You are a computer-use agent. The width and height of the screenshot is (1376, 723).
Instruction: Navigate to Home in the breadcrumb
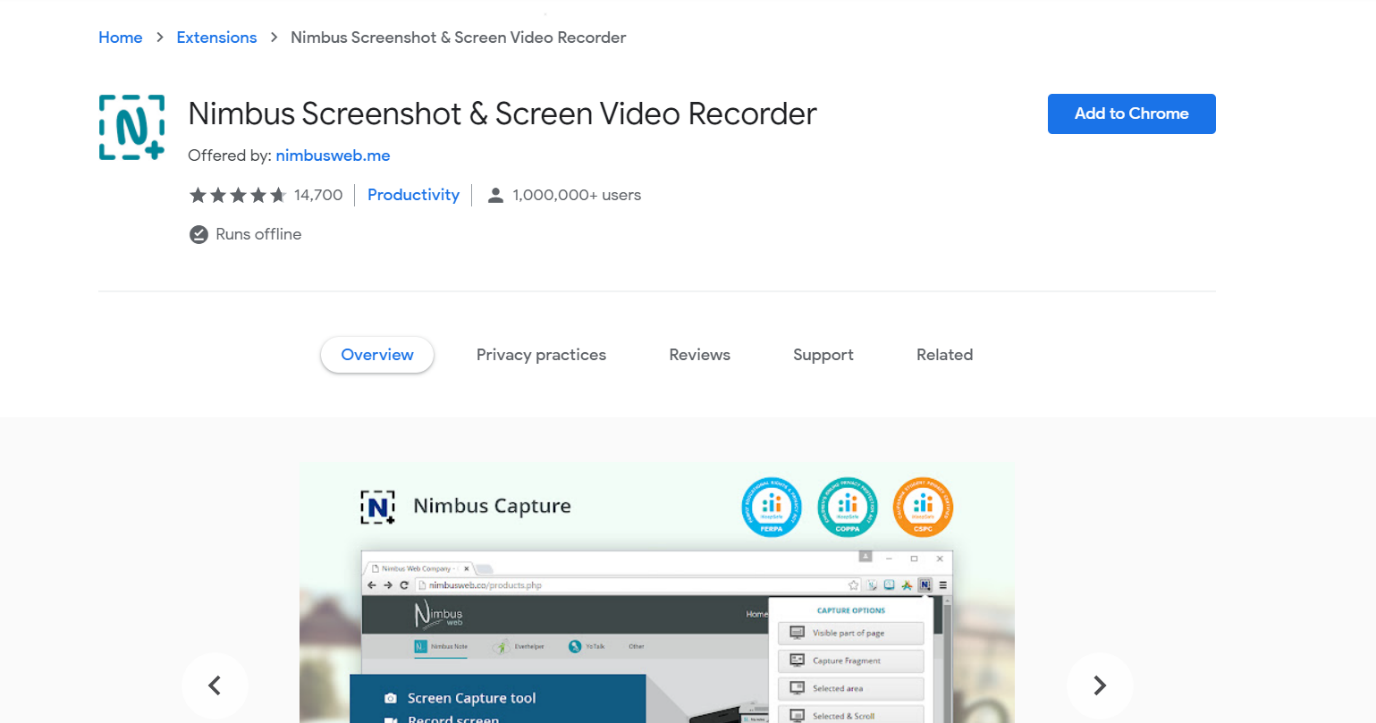coord(120,38)
